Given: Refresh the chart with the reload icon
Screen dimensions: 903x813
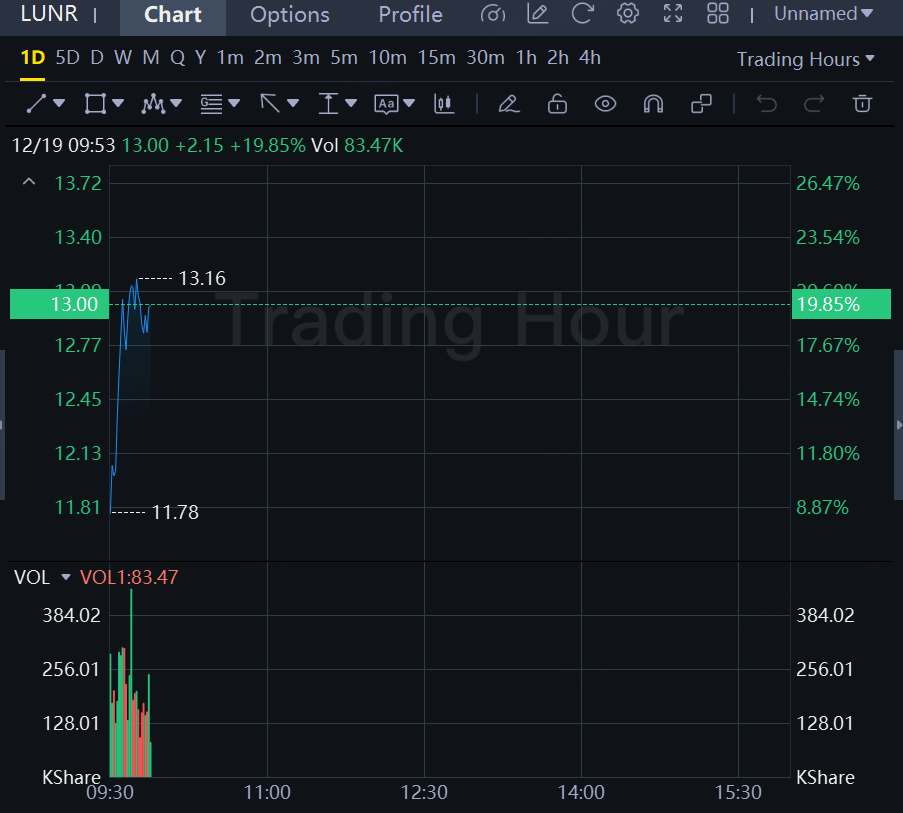Looking at the screenshot, I should coord(582,14).
